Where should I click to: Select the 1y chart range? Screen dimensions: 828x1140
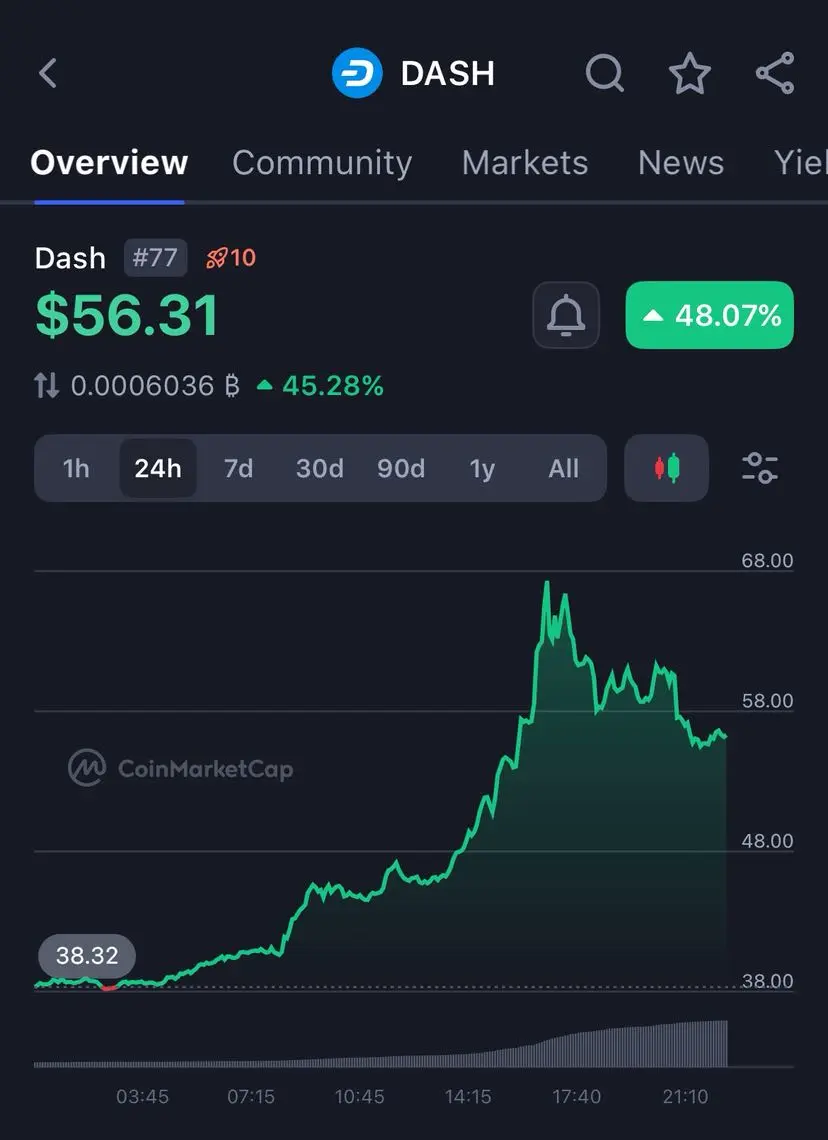click(x=482, y=468)
